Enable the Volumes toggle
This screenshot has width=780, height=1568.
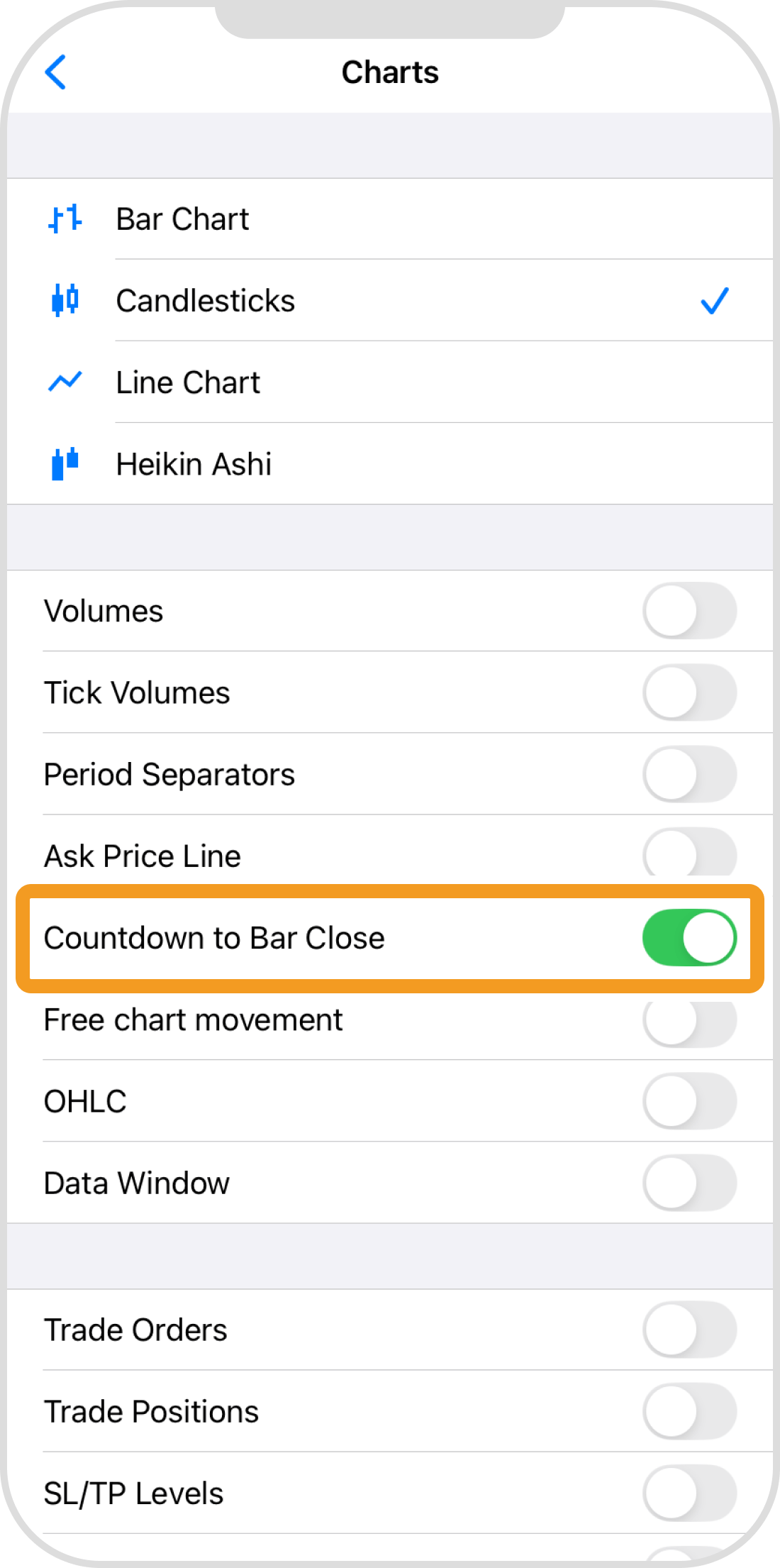(689, 611)
